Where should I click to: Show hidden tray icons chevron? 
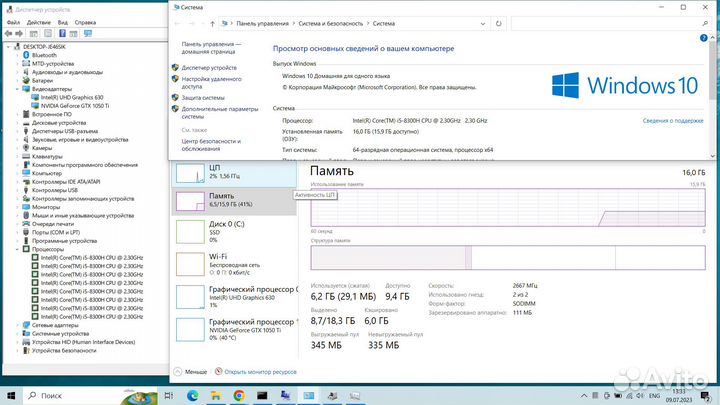(584, 396)
